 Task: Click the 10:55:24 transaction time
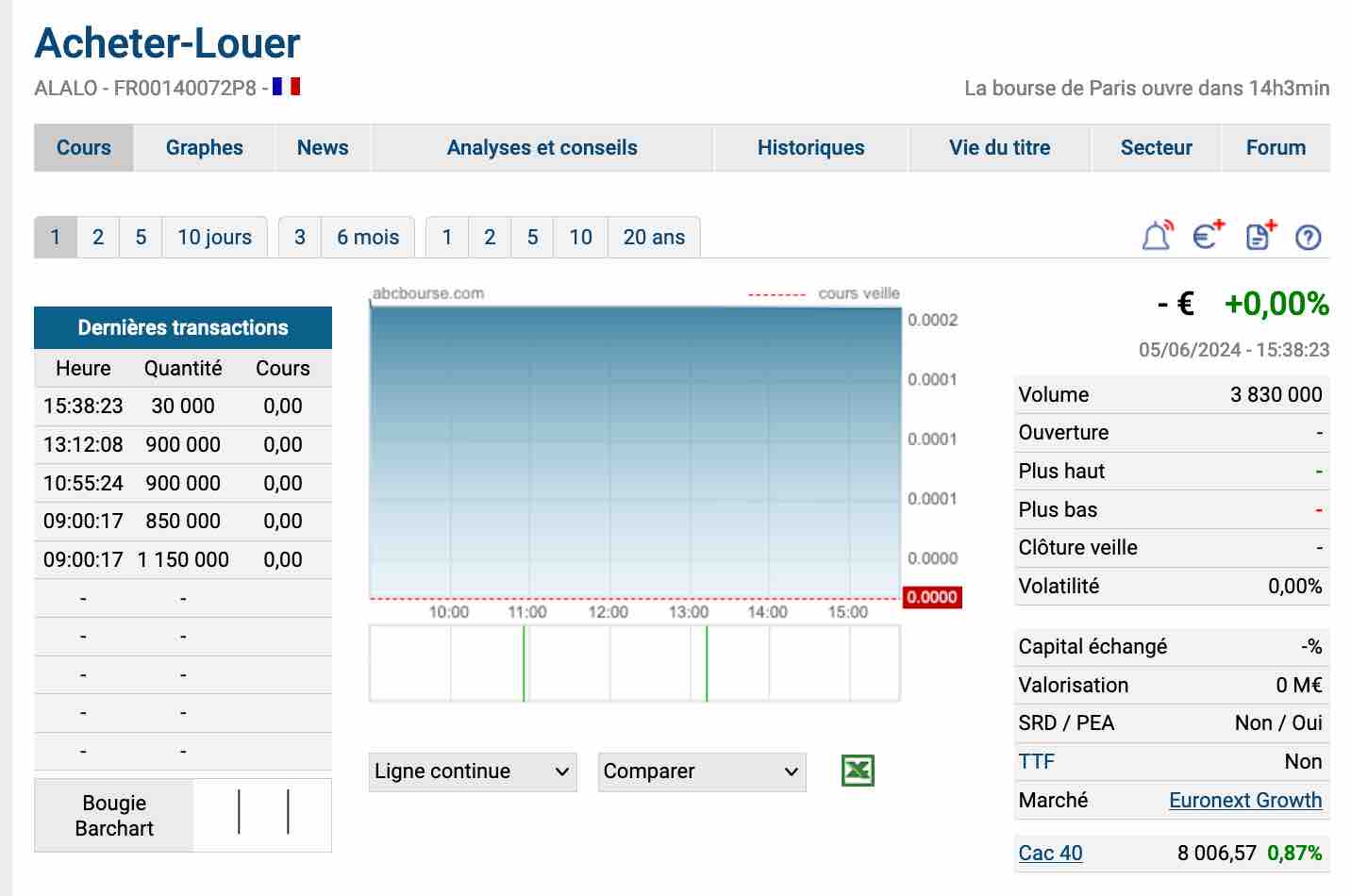point(83,483)
